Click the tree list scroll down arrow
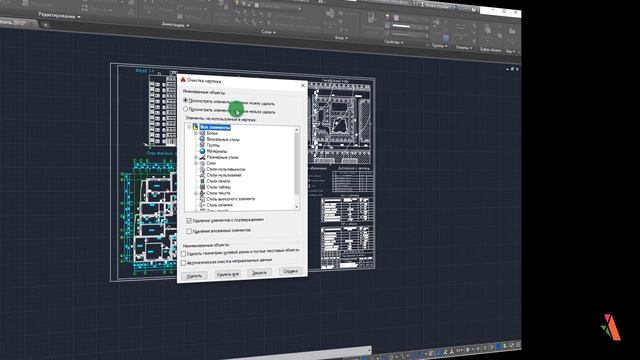The image size is (640, 360). point(297,207)
